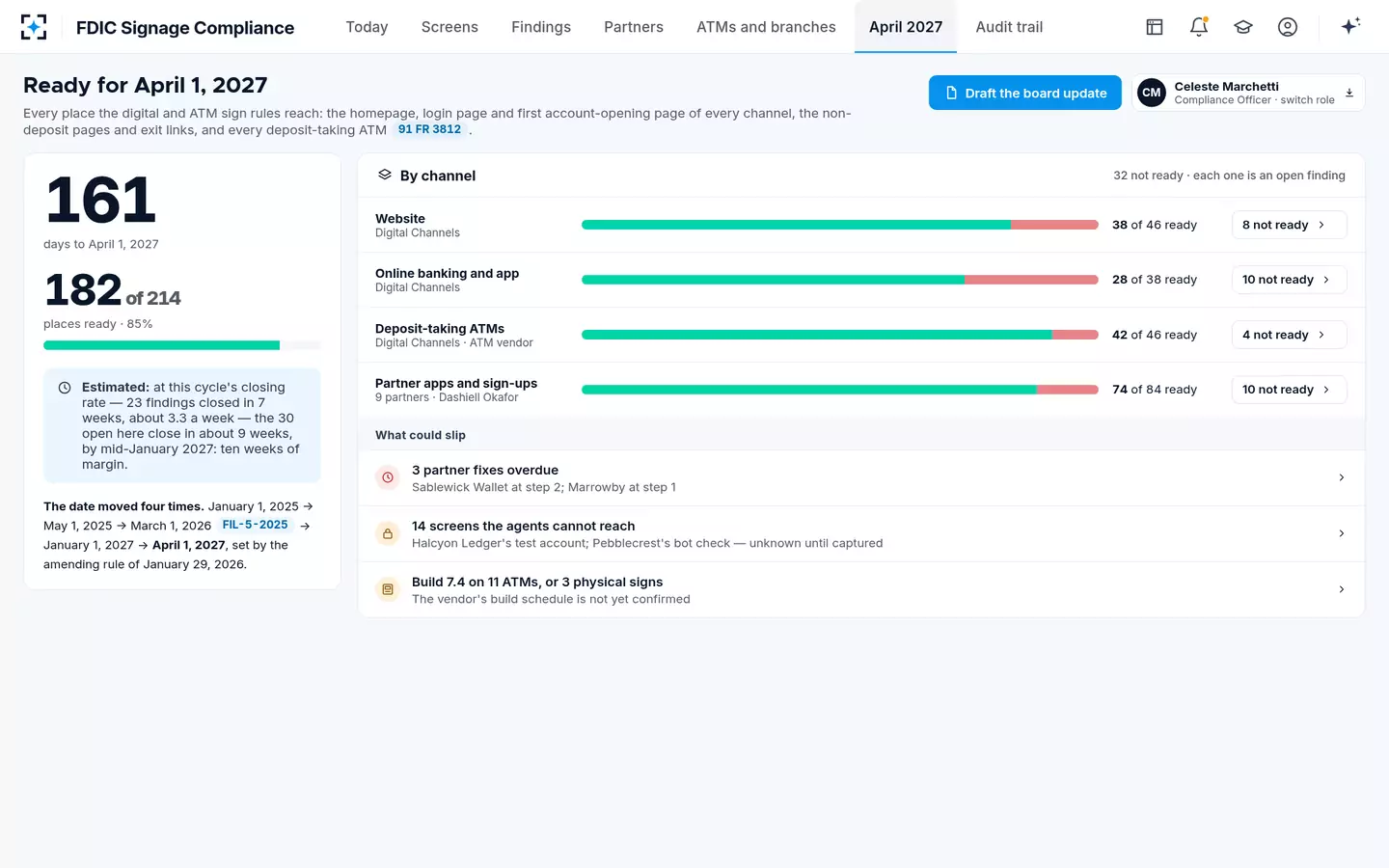View the Audit trail tab

(x=1009, y=27)
